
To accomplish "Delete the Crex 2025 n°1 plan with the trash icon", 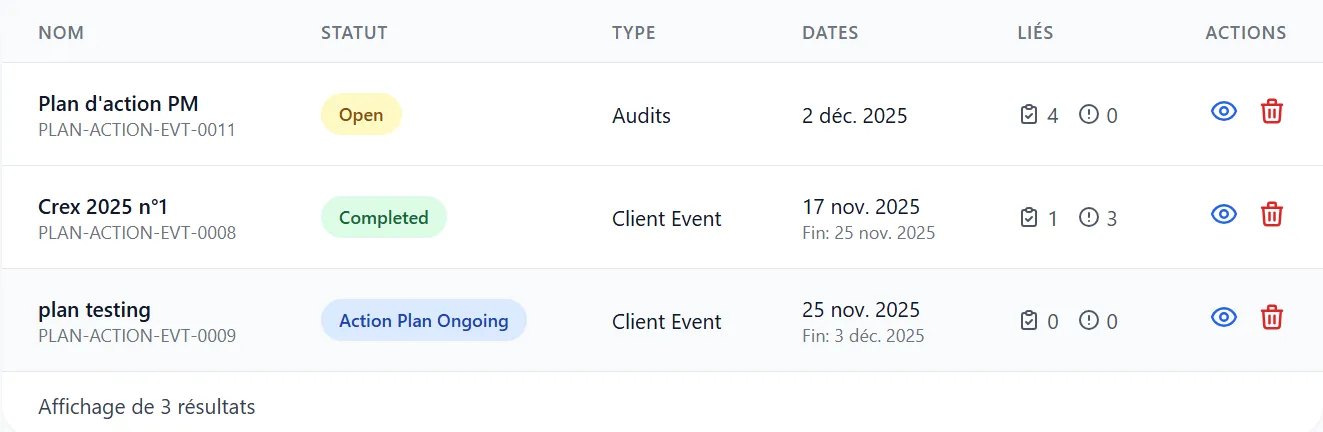I will (1271, 214).
